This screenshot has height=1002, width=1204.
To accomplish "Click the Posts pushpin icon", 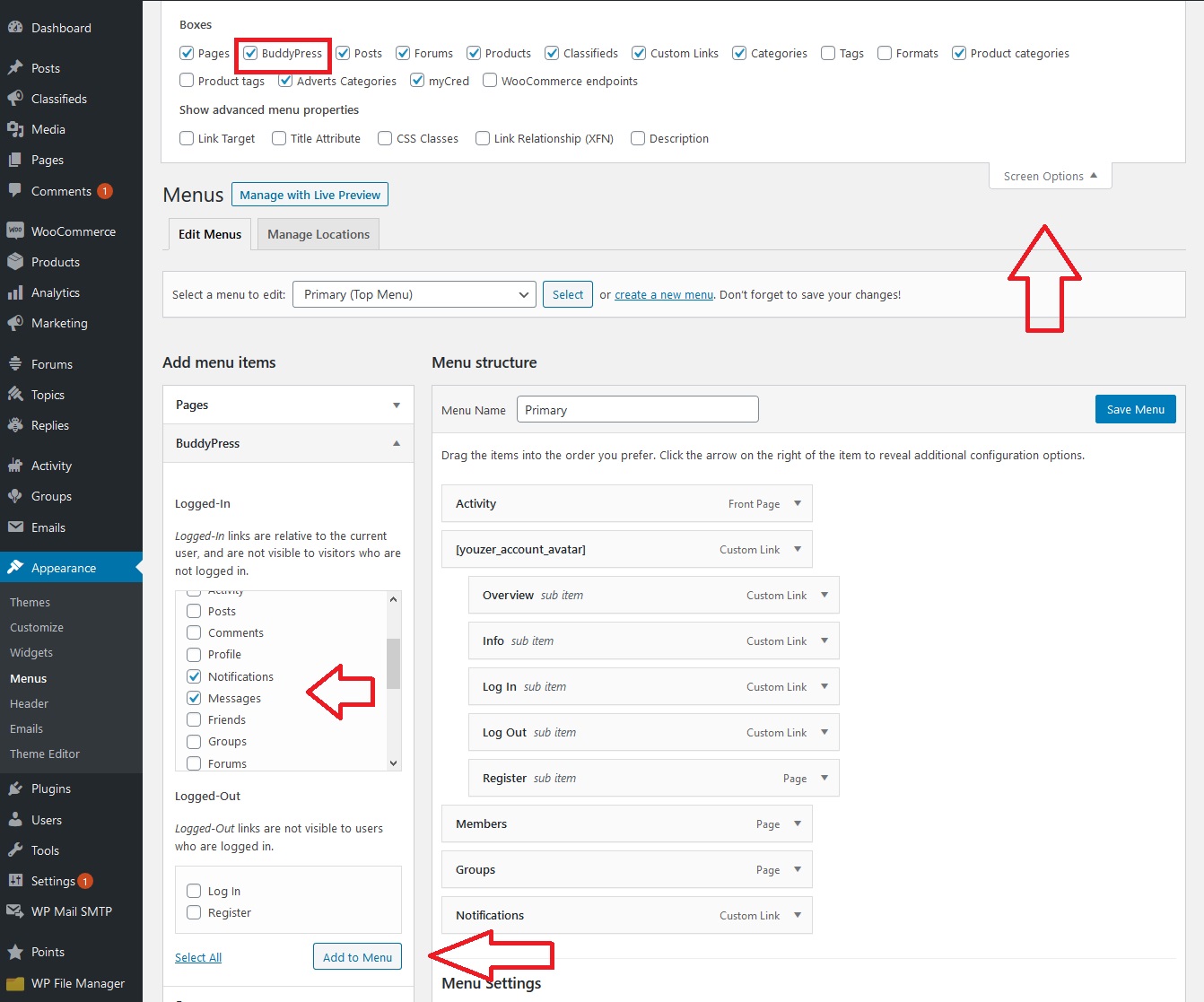I will (15, 68).
